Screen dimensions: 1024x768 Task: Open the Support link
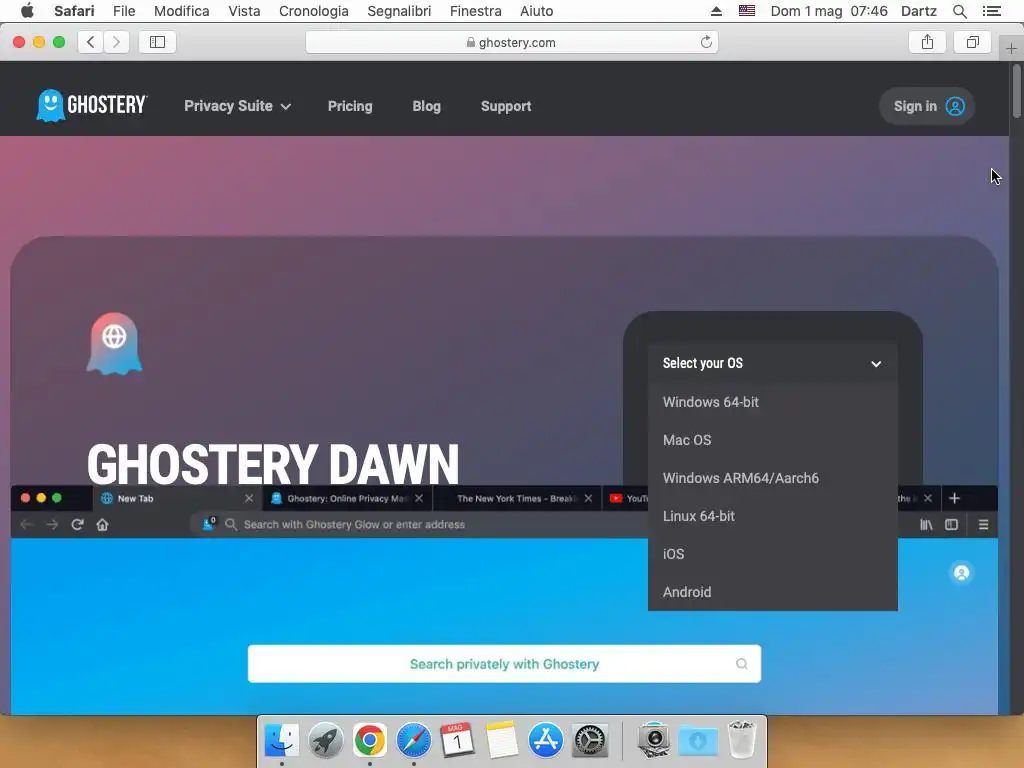(506, 106)
